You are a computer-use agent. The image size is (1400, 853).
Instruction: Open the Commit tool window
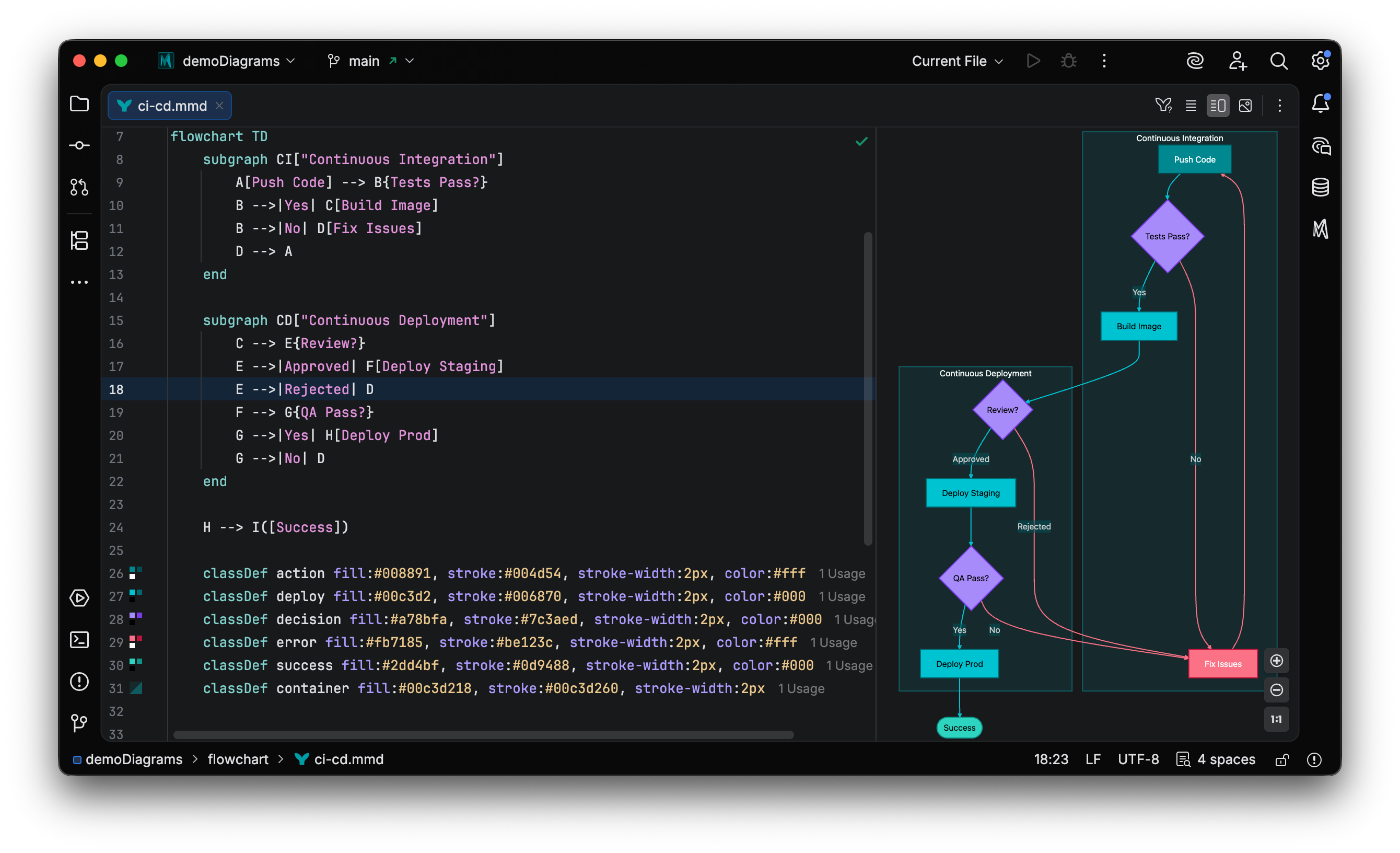pos(79,145)
